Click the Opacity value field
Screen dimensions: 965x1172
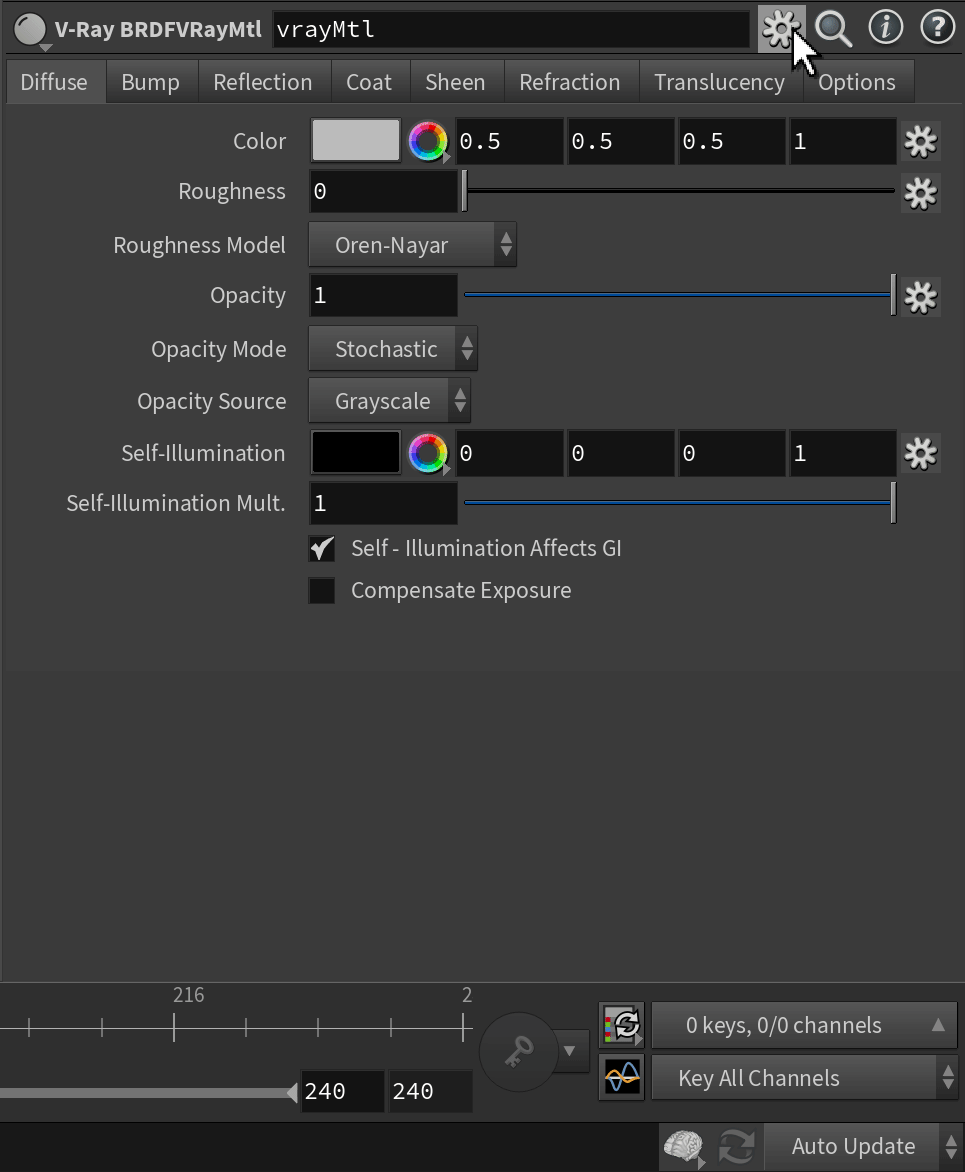point(383,295)
